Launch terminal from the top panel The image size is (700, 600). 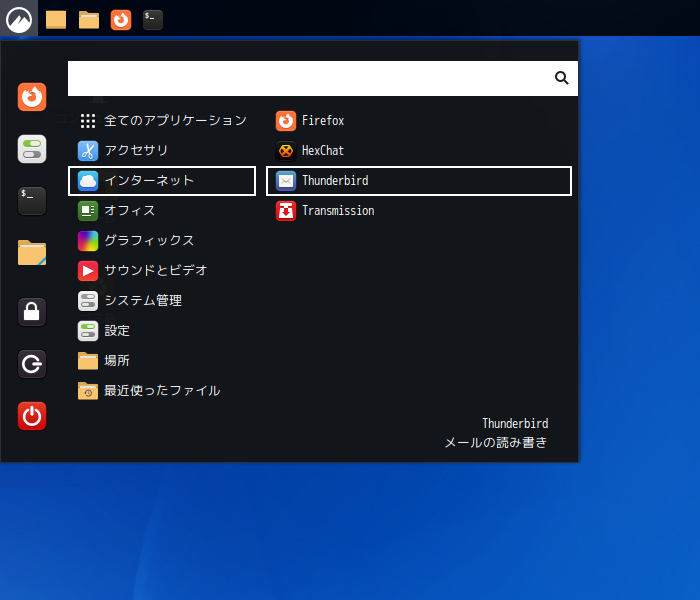click(x=153, y=20)
